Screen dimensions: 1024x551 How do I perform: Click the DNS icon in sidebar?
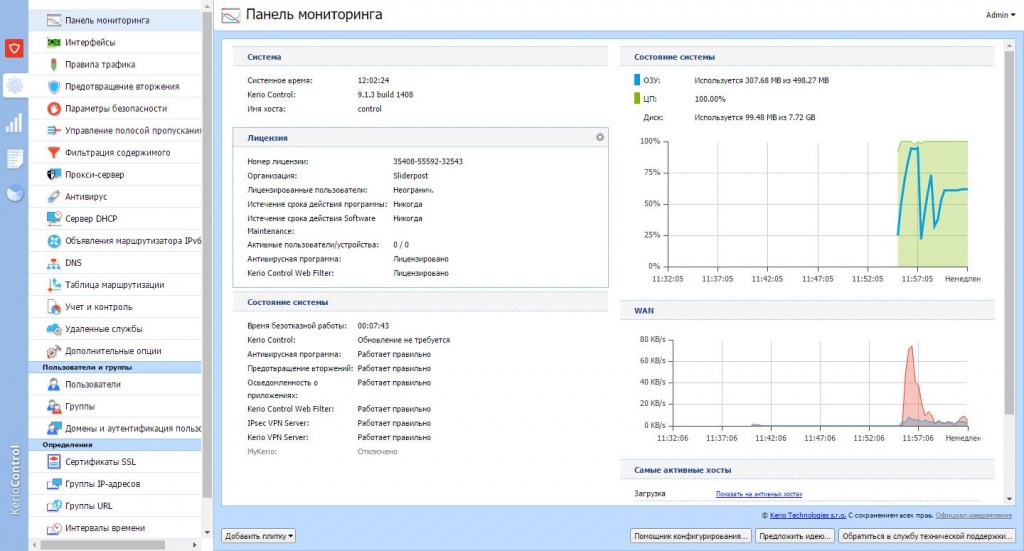[x=54, y=263]
